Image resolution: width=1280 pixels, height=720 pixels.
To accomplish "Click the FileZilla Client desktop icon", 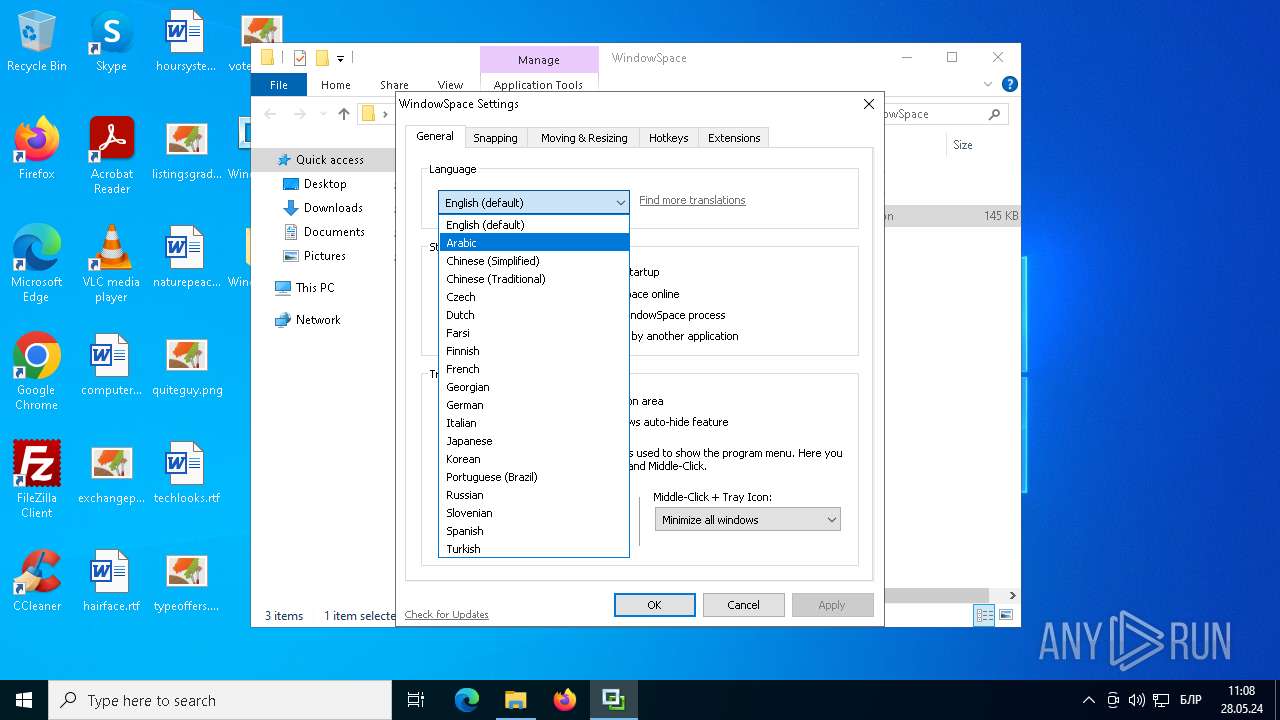I will 37,472.
